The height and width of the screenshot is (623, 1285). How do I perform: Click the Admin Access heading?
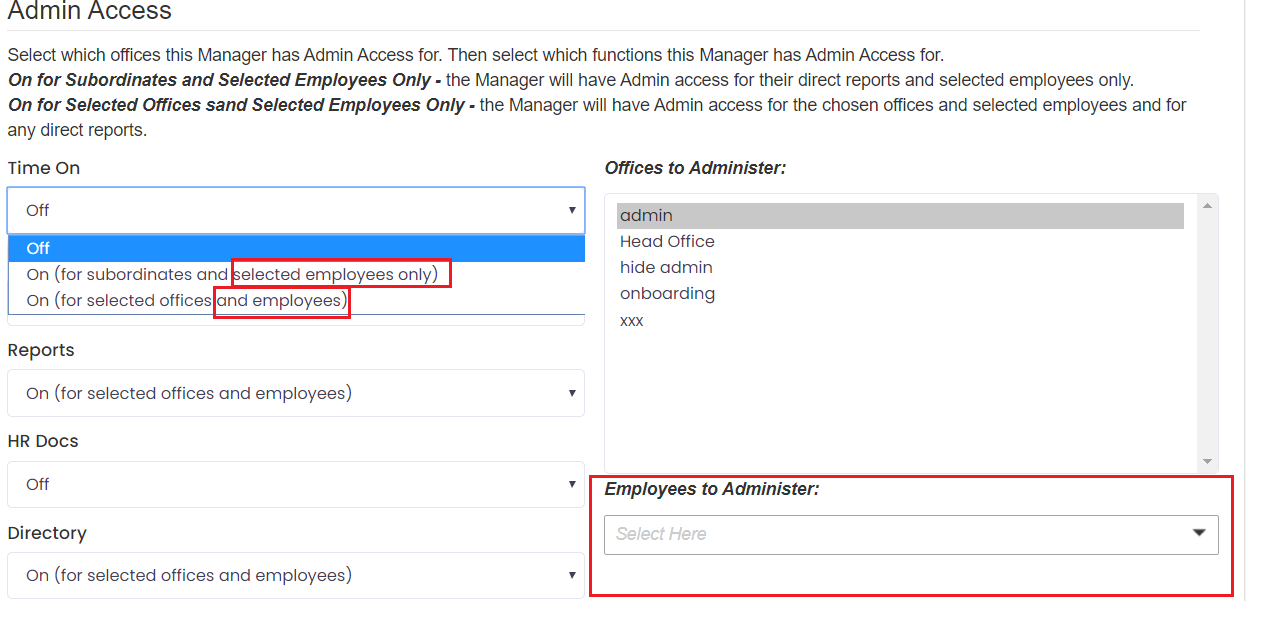tap(90, 12)
